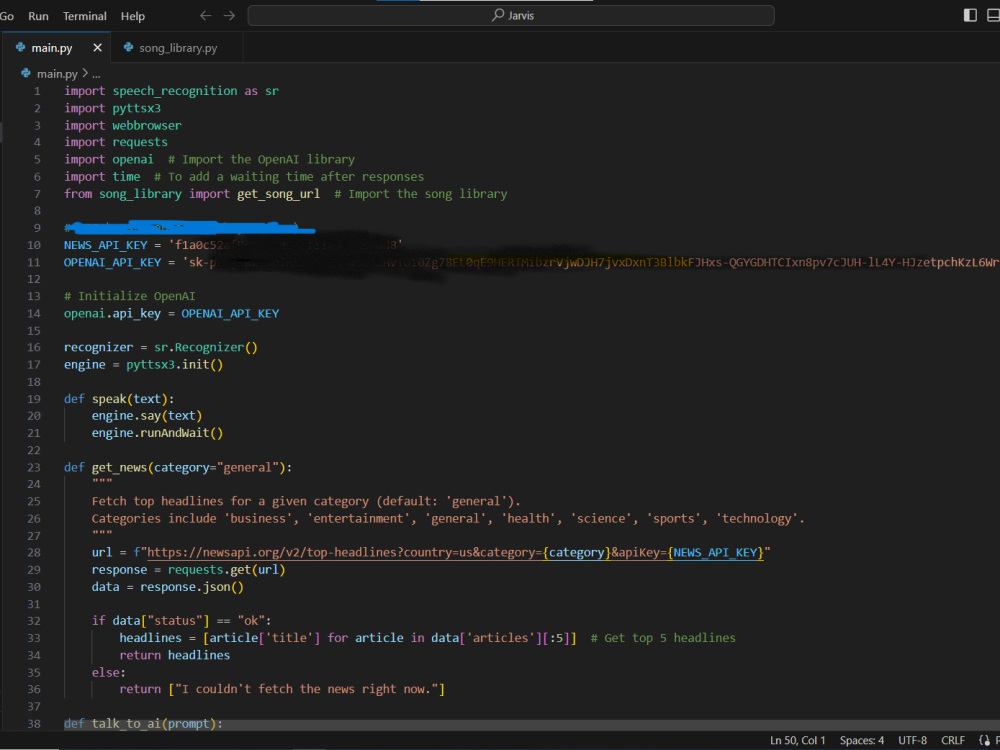1000x750 pixels.
Task: Click 'from song_library import get_song_url' line
Action: tap(191, 194)
